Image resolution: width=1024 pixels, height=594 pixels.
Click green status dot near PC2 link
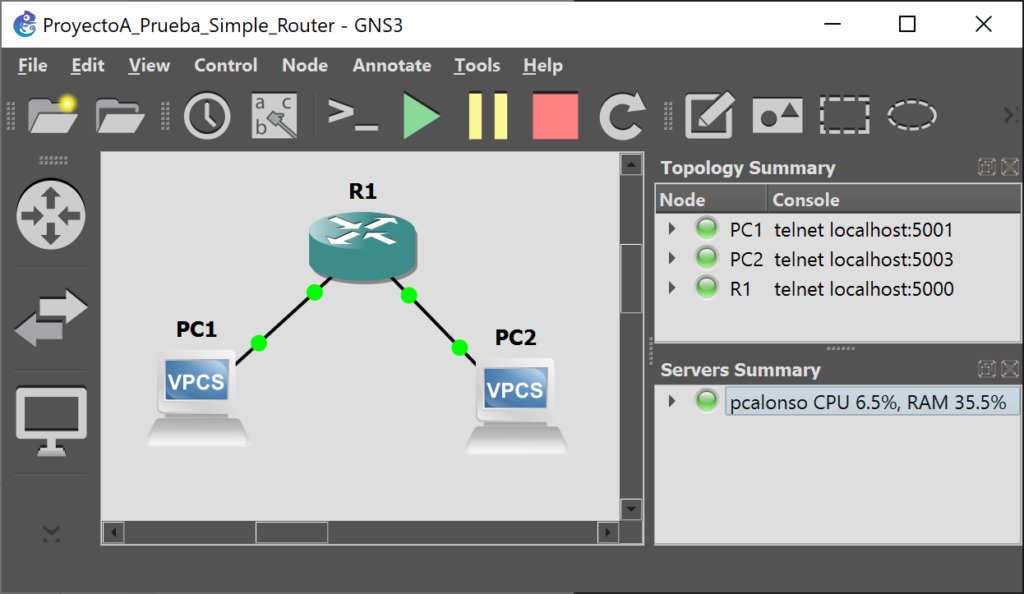click(x=459, y=347)
